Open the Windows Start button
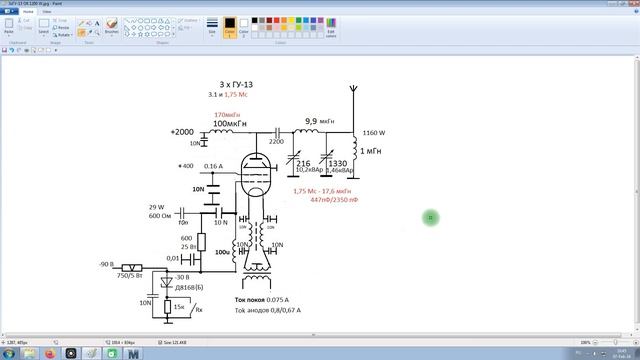The image size is (640, 360). click(9, 353)
